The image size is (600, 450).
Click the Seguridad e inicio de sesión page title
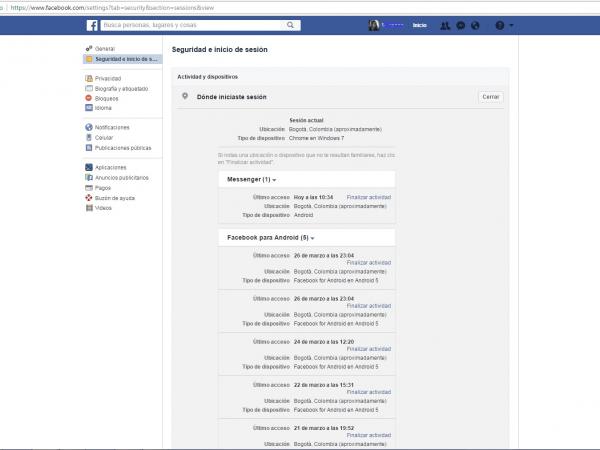coord(220,49)
